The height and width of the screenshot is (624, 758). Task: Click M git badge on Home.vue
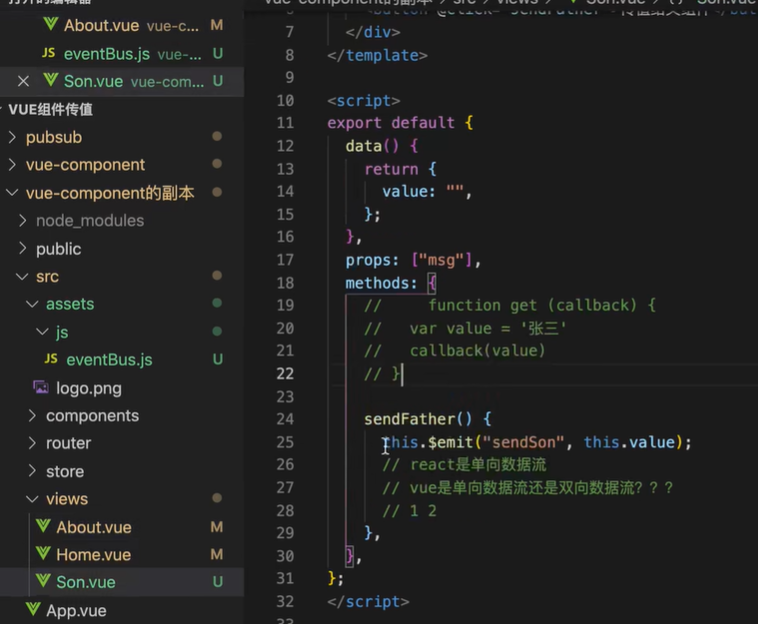(x=217, y=554)
